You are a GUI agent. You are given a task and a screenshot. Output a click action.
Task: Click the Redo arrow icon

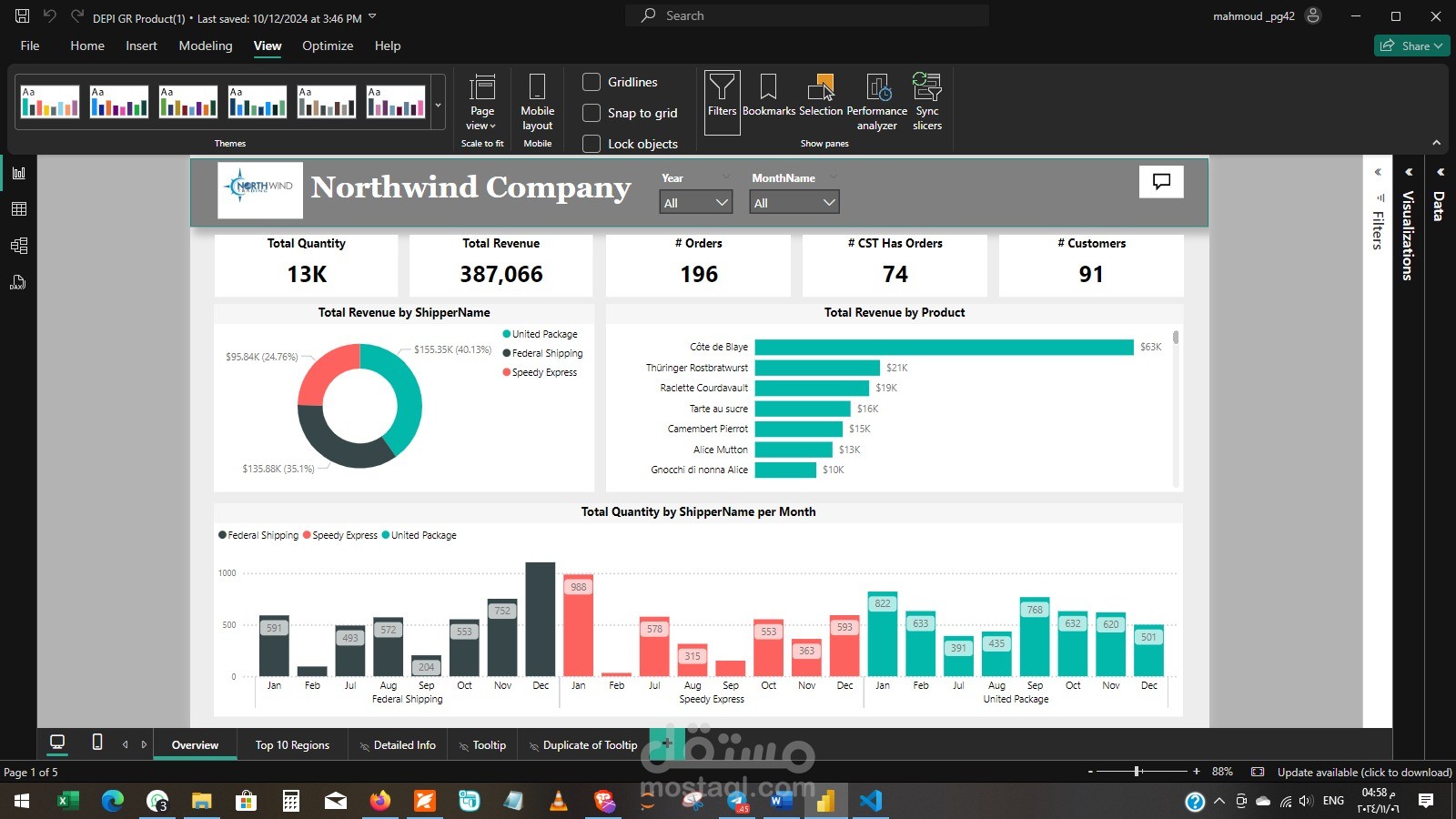pyautogui.click(x=77, y=15)
